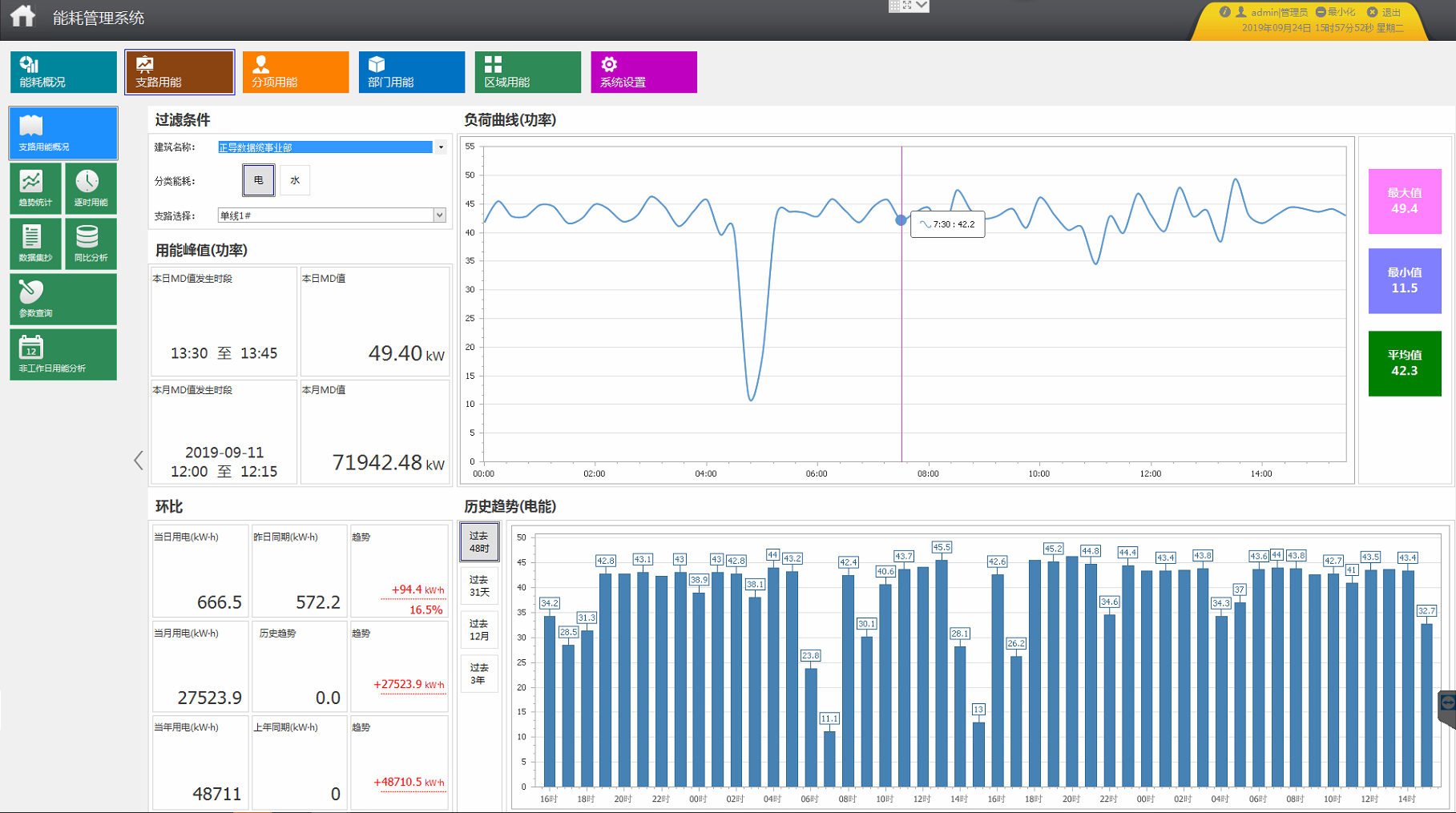The height and width of the screenshot is (813, 1456).
Task: Click the 昨日同期 value 572.2
Action: 318,602
